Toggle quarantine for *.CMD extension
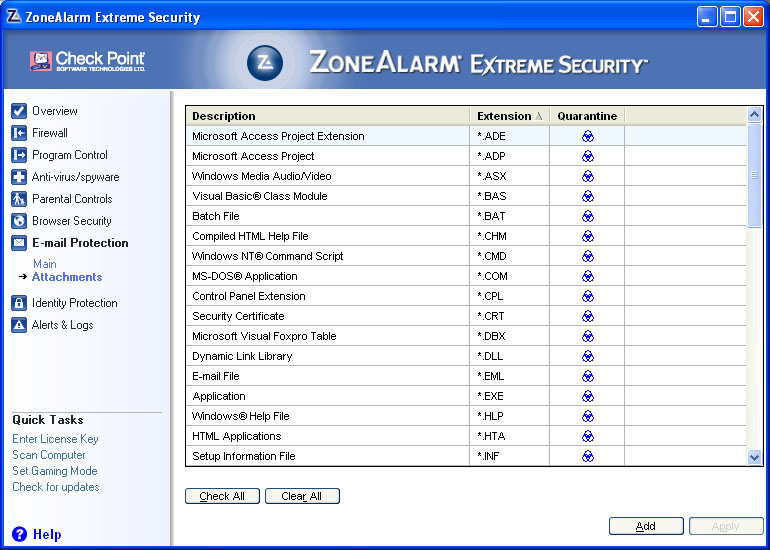This screenshot has width=770, height=550. [x=587, y=256]
